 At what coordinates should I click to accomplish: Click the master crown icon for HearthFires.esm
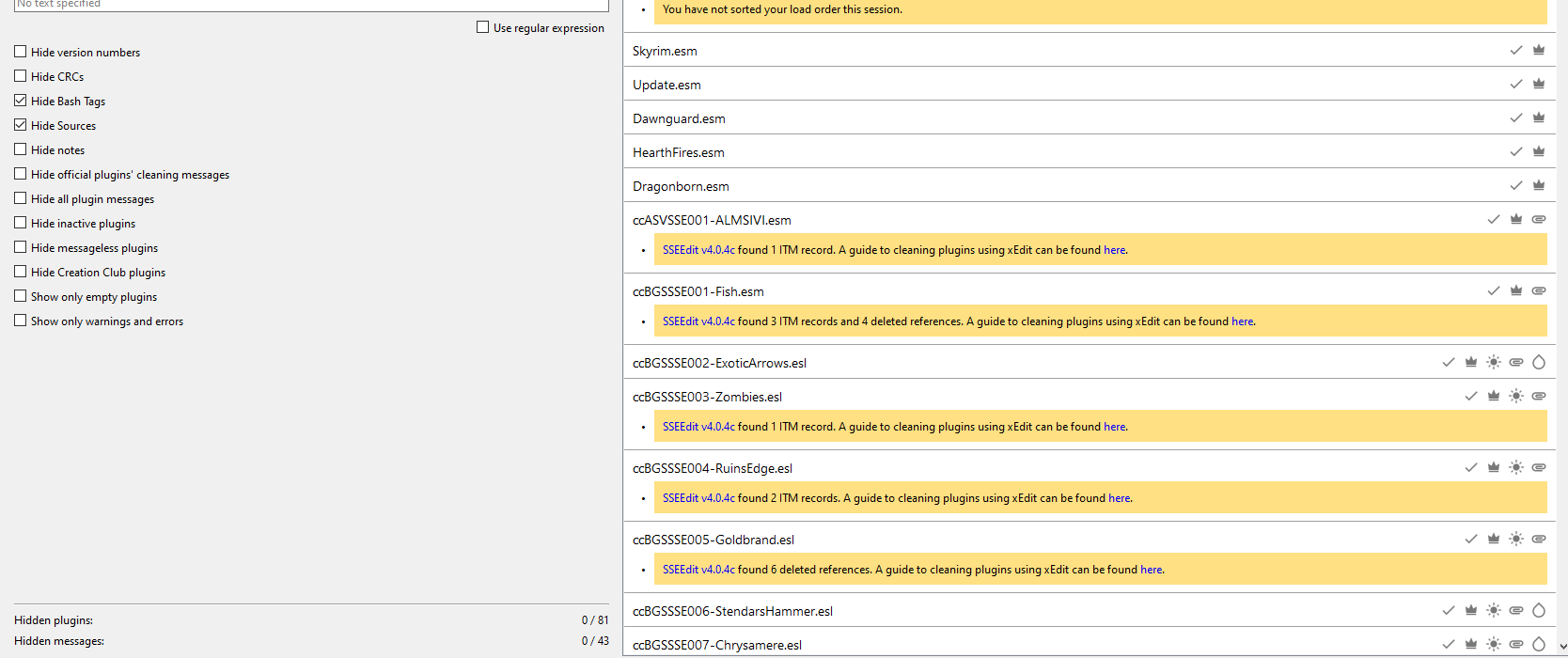click(1539, 152)
